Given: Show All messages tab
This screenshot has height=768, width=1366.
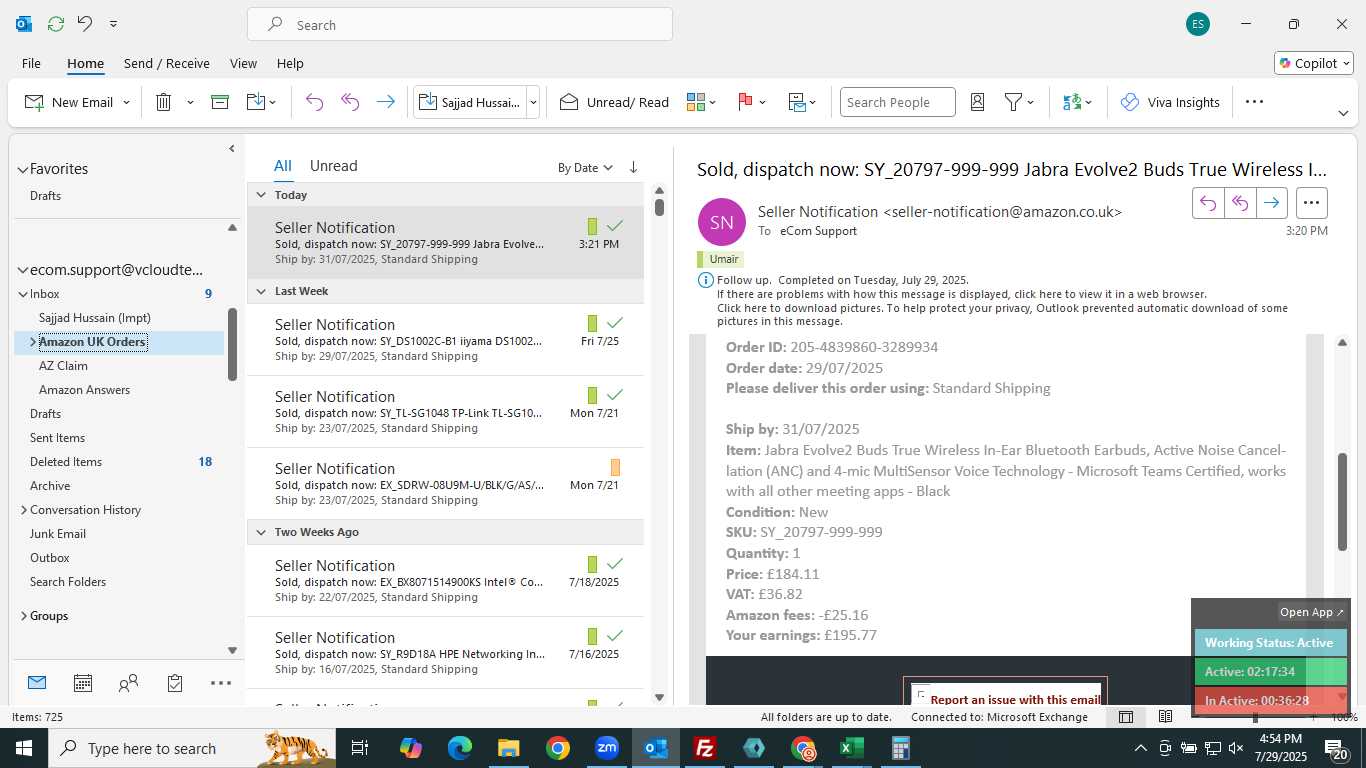Looking at the screenshot, I should (283, 166).
